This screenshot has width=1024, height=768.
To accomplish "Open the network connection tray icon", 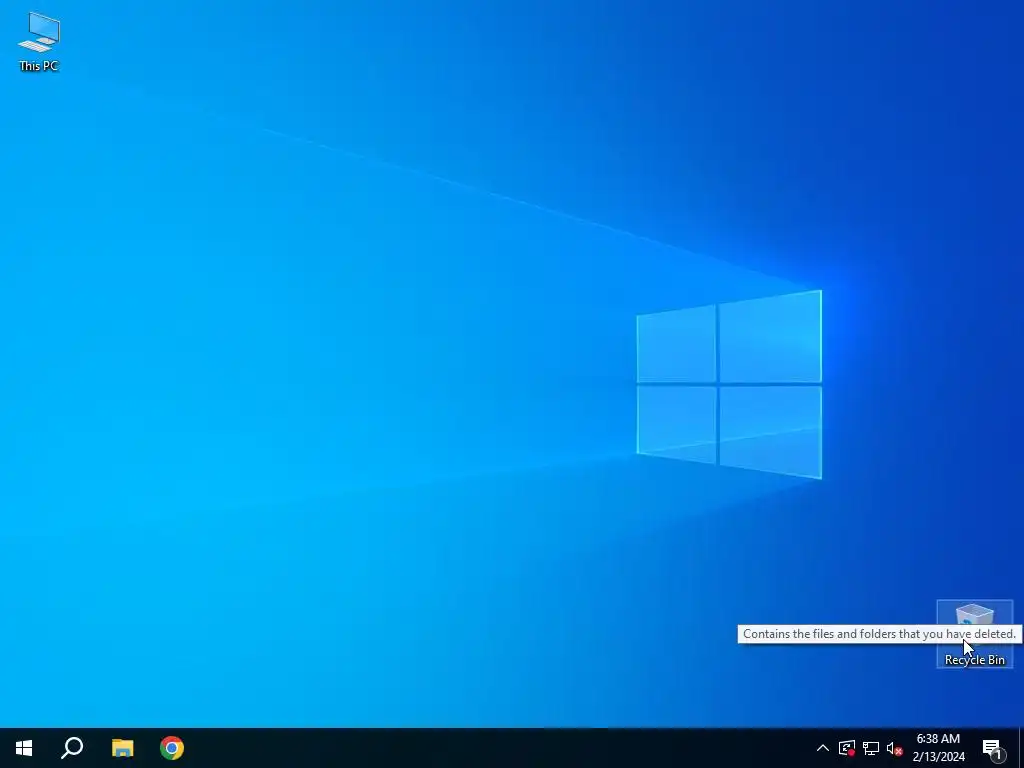I will 871,748.
